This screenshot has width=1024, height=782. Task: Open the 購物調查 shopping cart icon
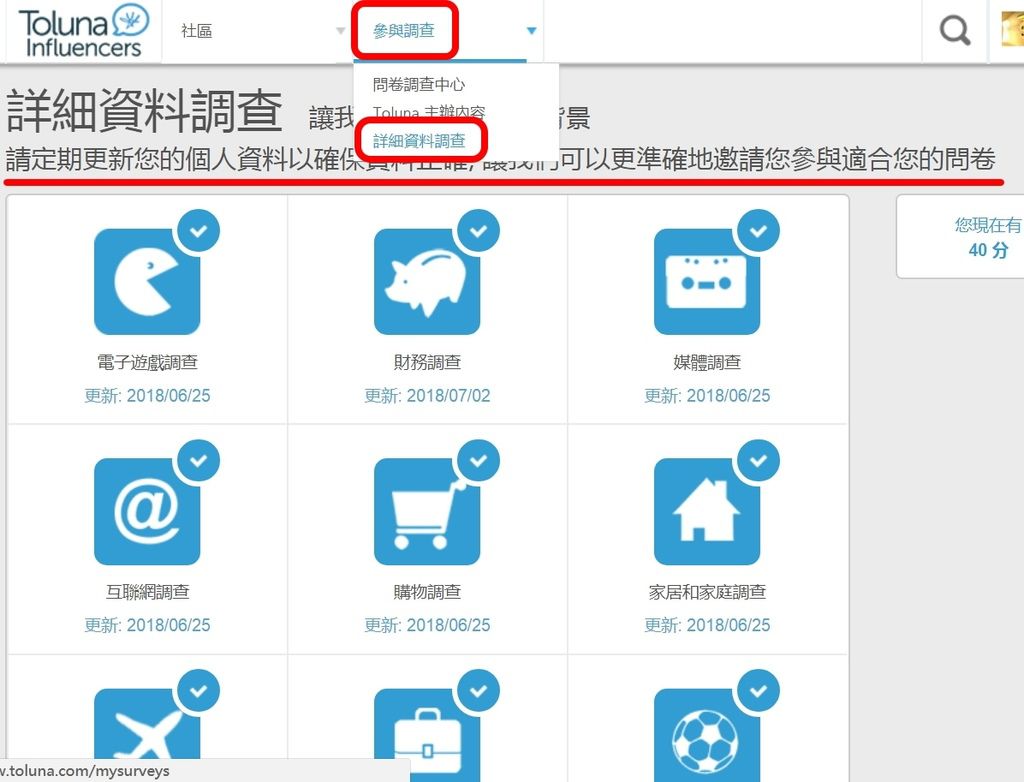point(428,511)
